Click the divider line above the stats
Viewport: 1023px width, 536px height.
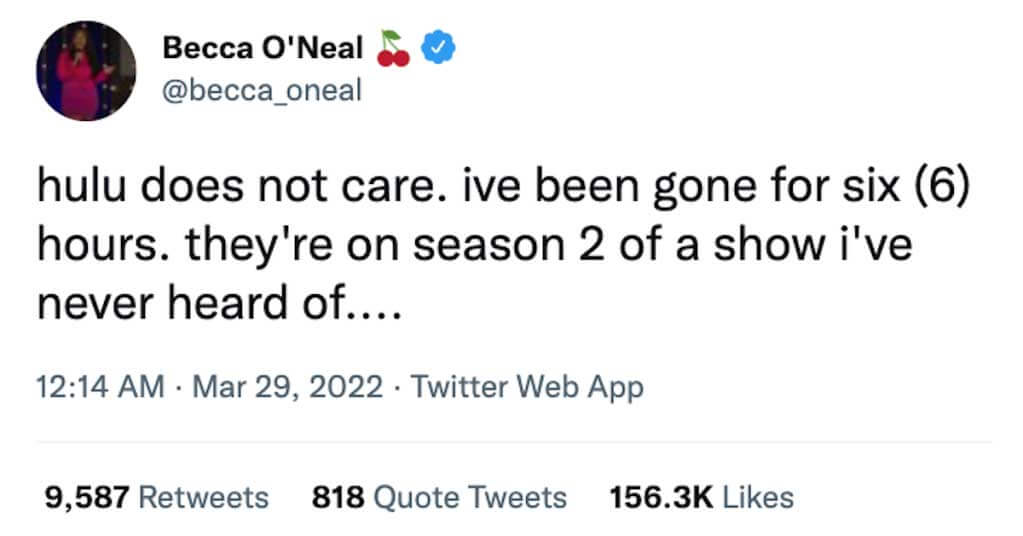pos(514,442)
